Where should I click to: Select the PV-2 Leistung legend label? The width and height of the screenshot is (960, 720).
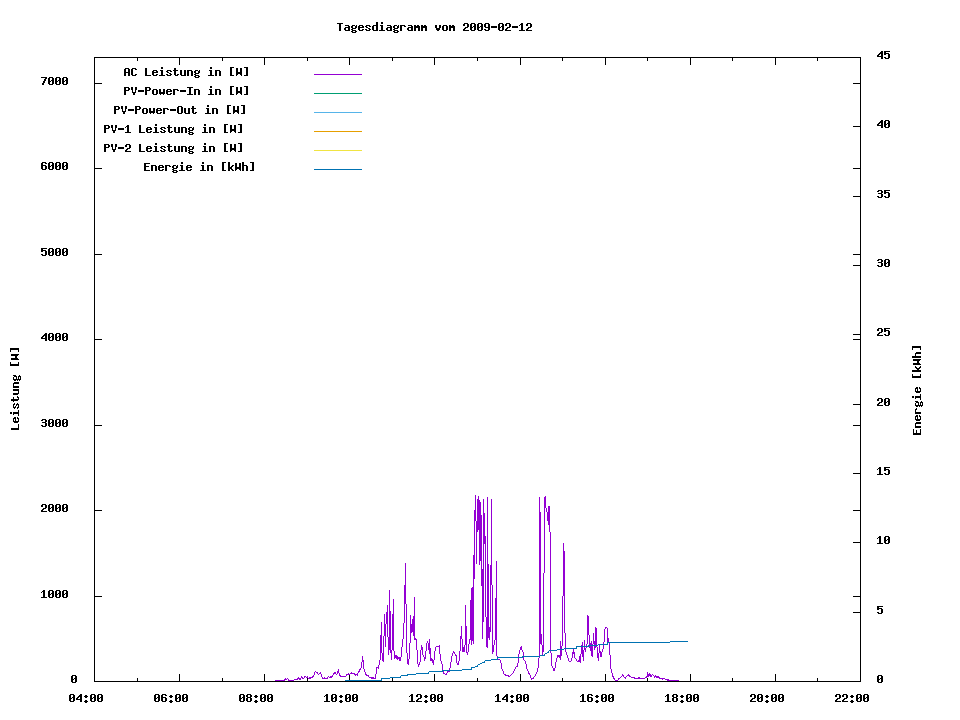(173, 148)
